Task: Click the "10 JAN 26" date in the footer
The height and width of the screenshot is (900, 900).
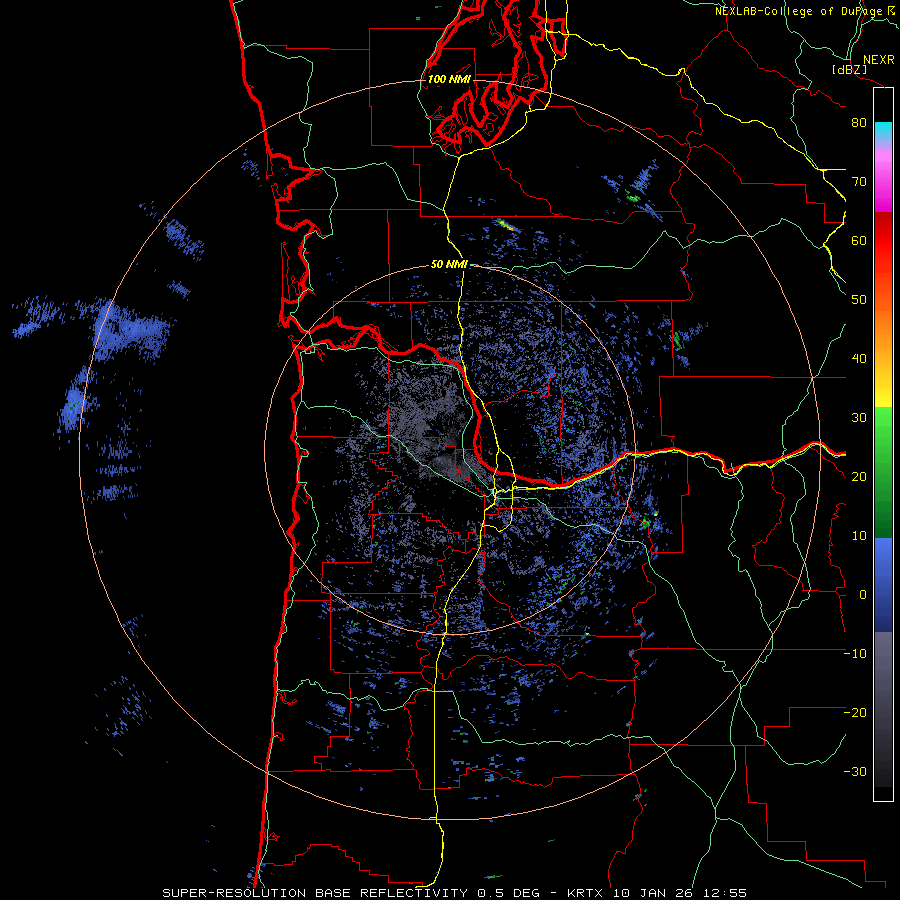Action: coord(654,893)
